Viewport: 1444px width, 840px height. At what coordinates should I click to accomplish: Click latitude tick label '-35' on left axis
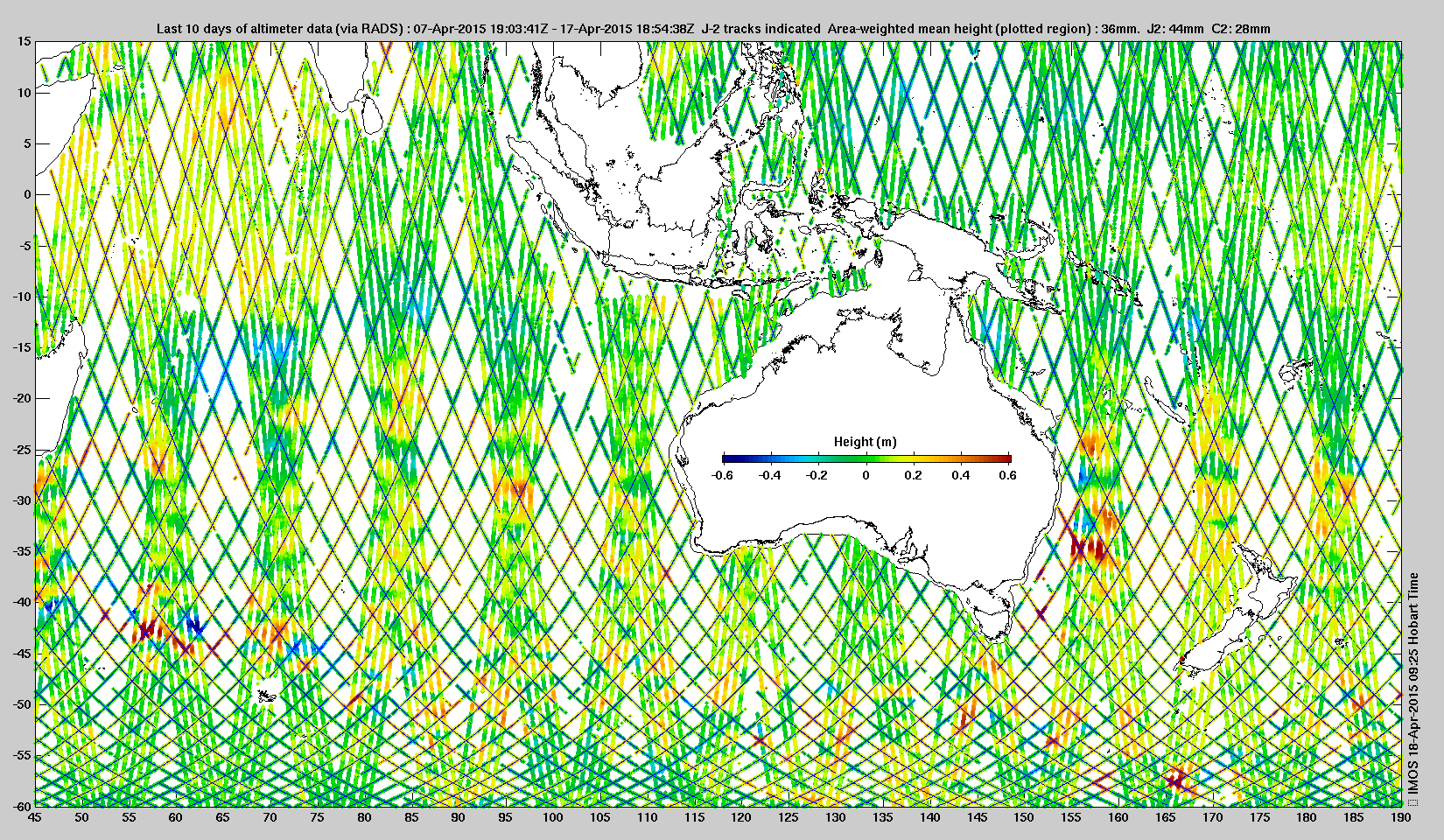click(x=23, y=550)
